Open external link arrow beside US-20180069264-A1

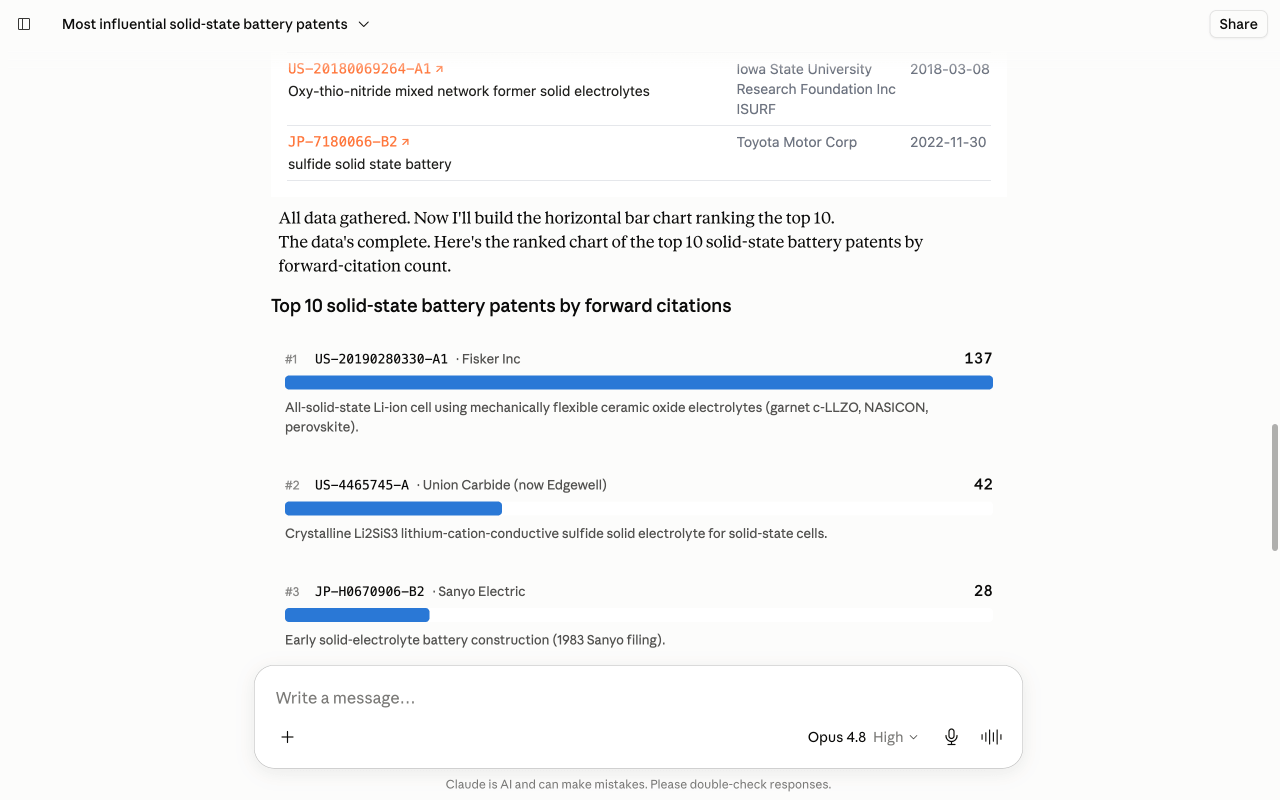439,69
